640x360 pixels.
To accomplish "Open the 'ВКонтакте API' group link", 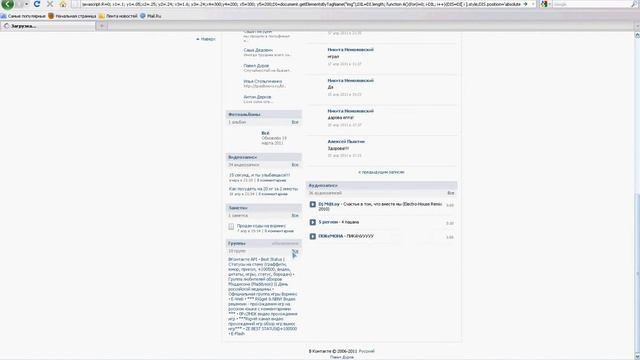I will 243,260.
